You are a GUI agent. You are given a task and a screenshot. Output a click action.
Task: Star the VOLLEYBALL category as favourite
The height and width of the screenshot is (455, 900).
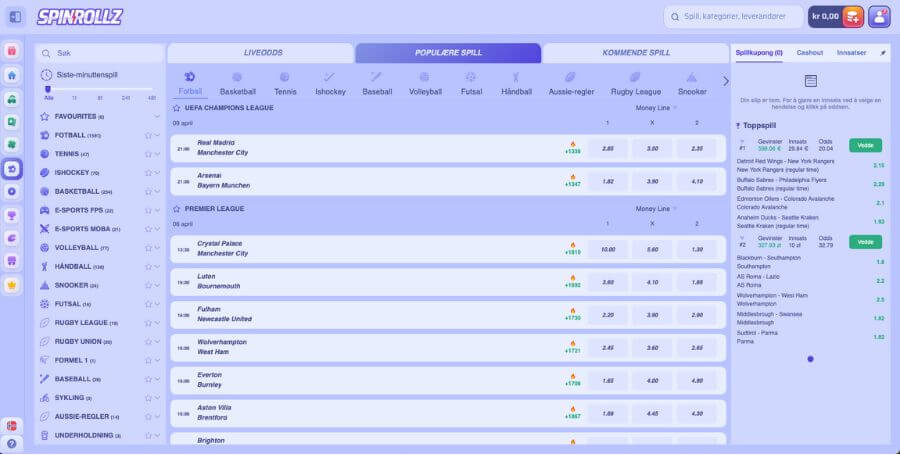148,248
